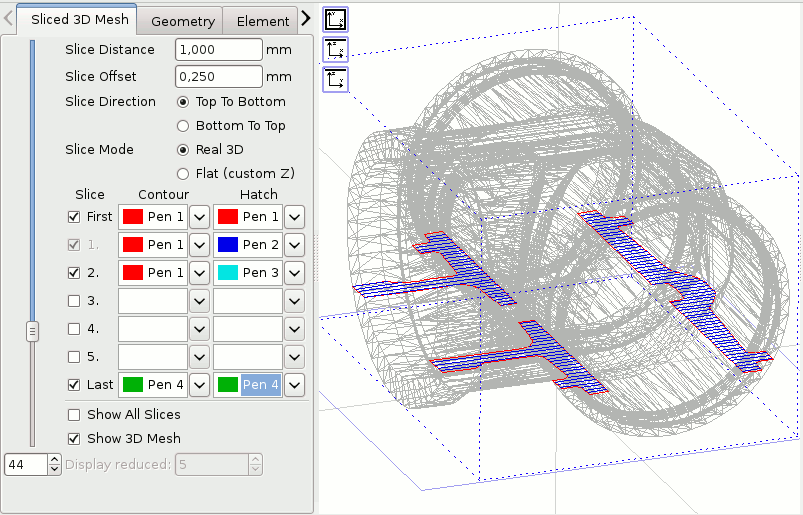
Task: Click the Display reduced spinner arrows
Action: (x=255, y=464)
